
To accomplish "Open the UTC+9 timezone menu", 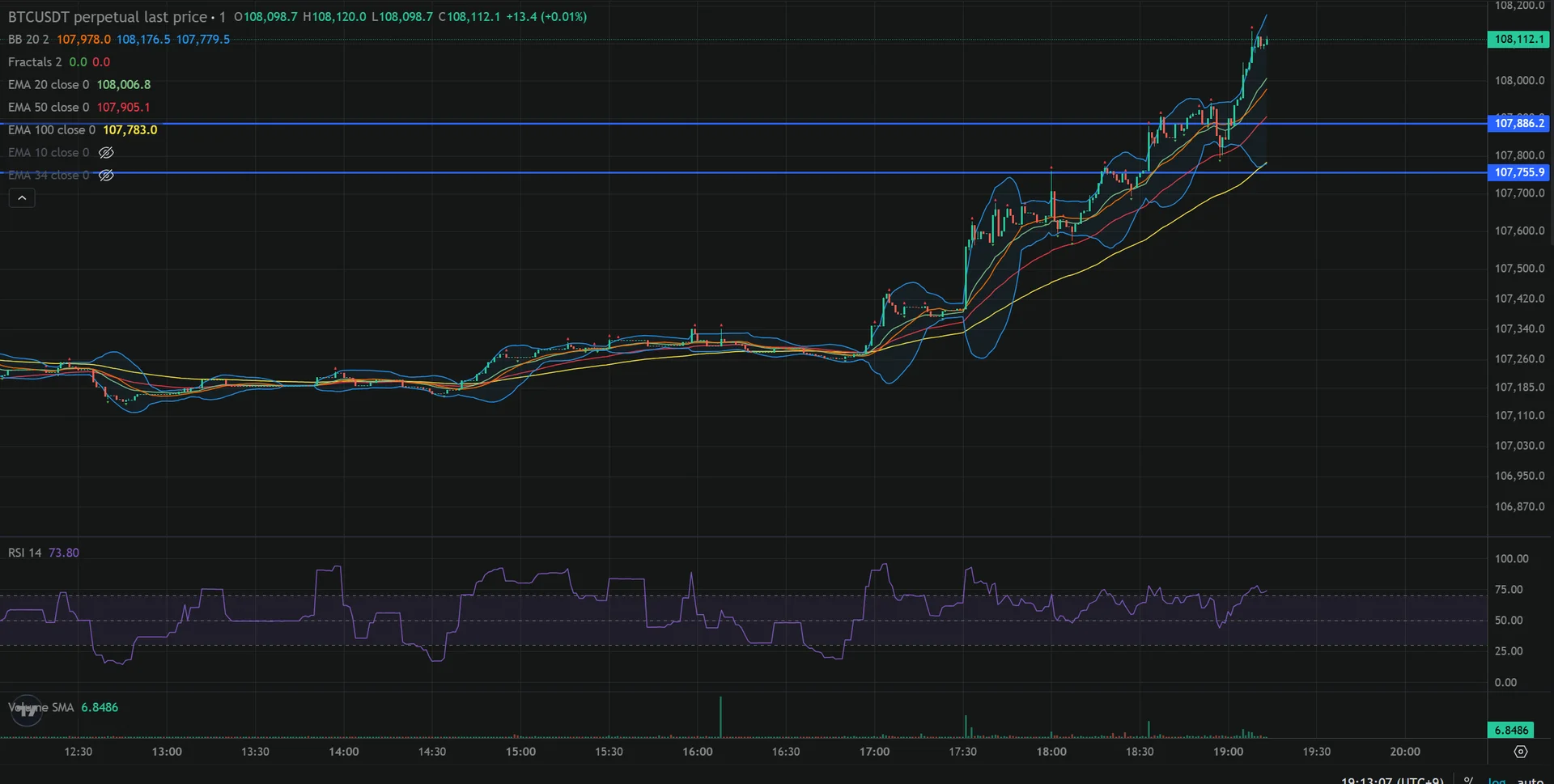I will [1391, 780].
